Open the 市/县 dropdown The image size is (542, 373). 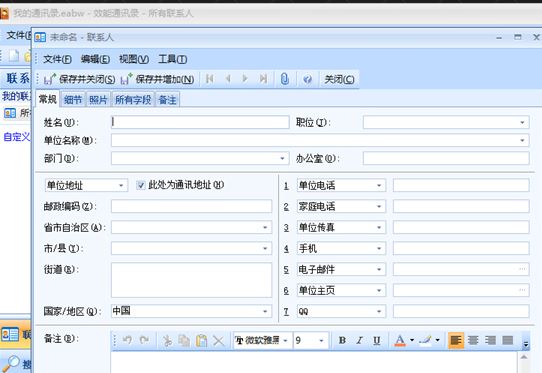[265, 249]
